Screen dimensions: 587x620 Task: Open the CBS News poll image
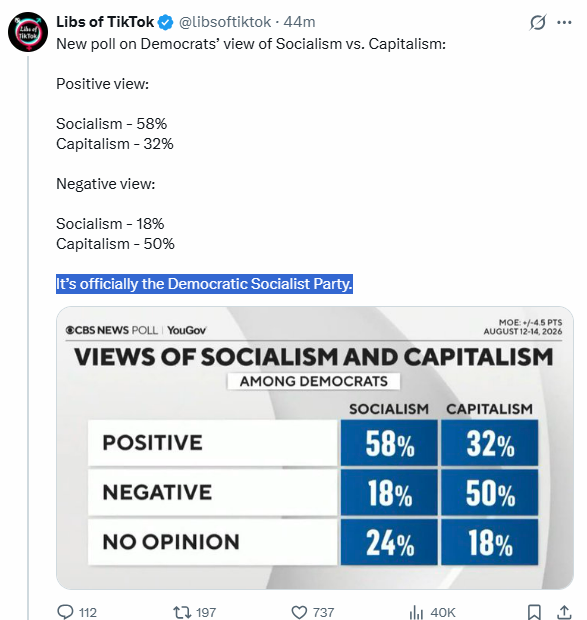[315, 448]
